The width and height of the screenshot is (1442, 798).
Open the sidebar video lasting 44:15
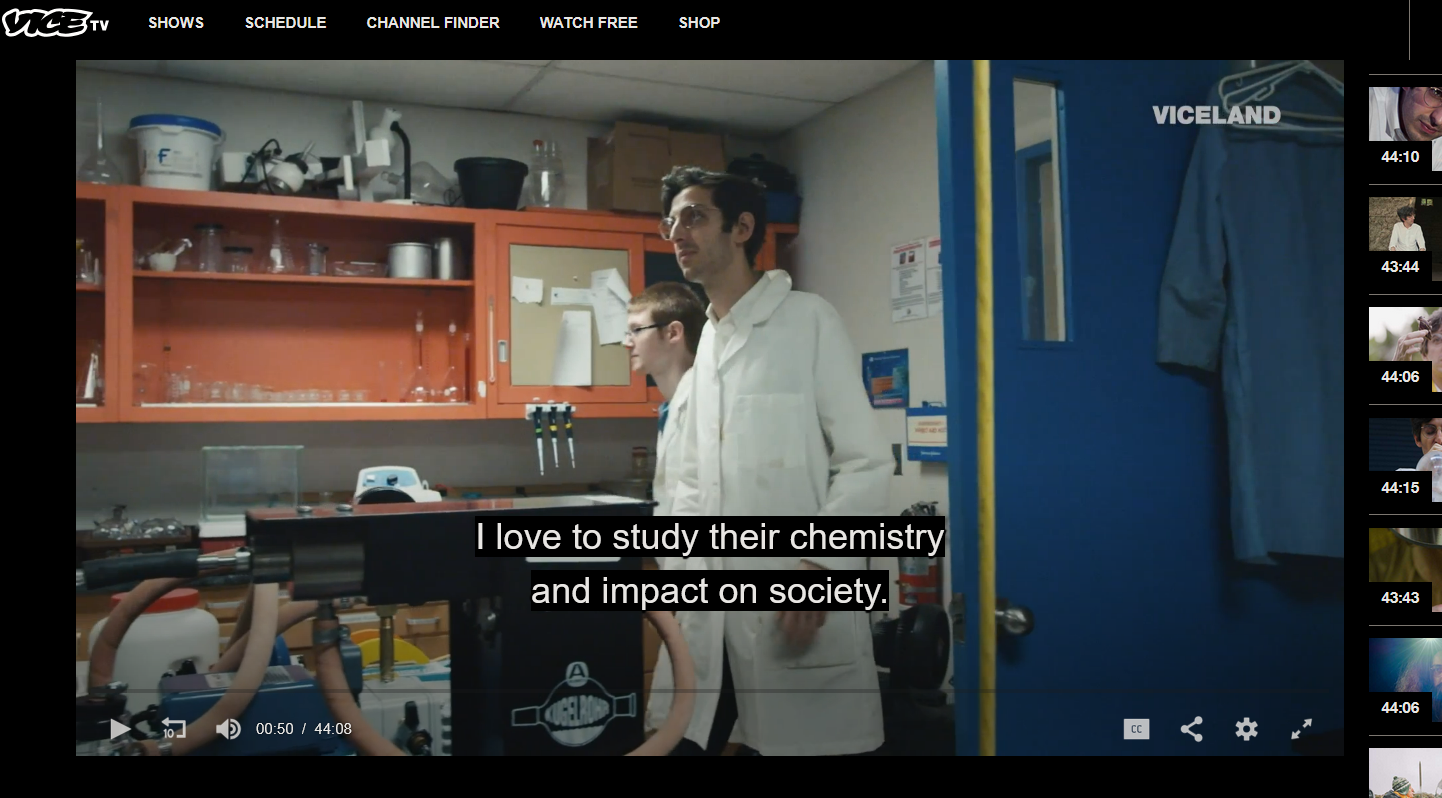pos(1405,460)
